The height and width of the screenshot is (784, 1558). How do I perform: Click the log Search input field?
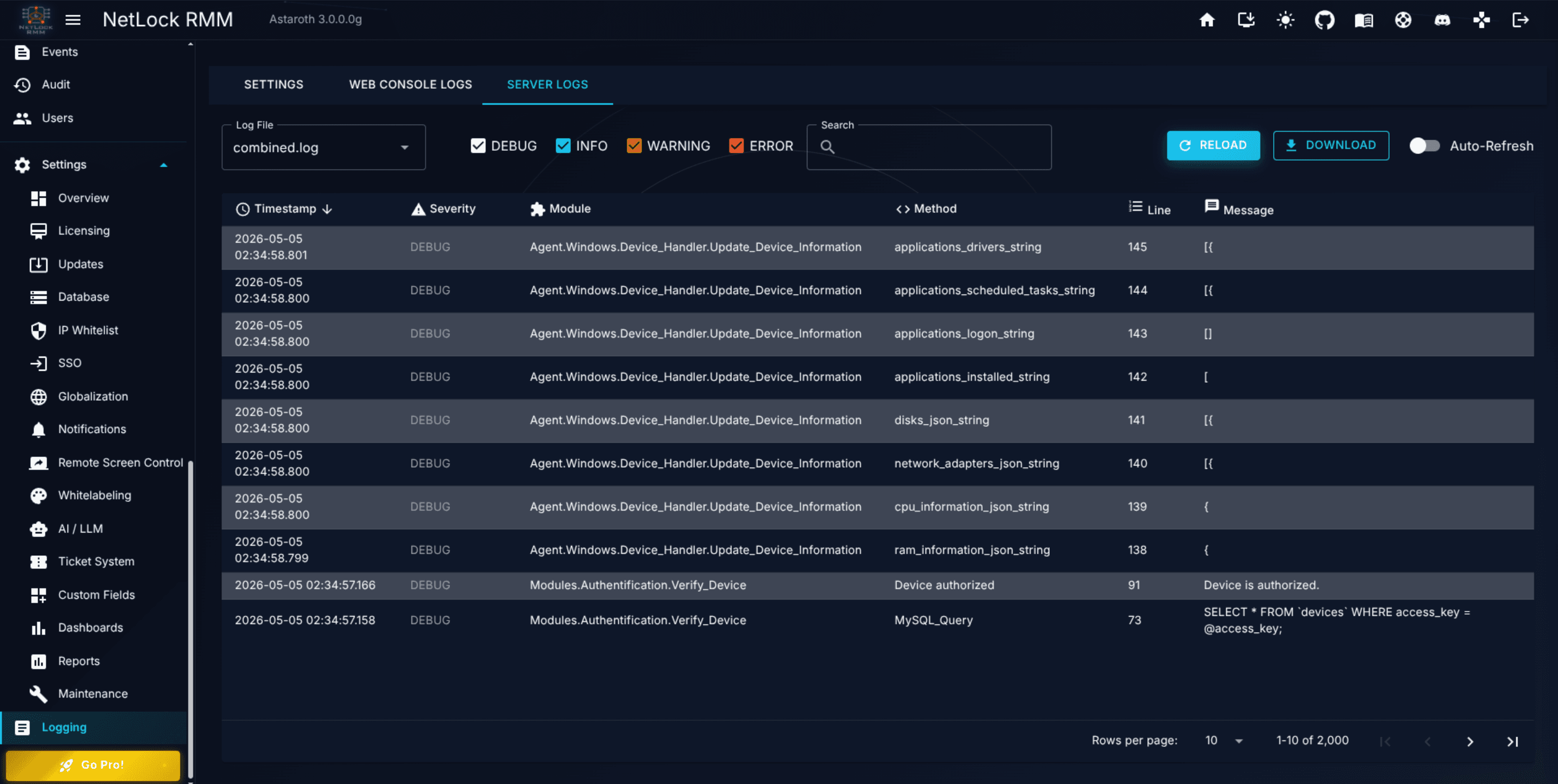[929, 147]
